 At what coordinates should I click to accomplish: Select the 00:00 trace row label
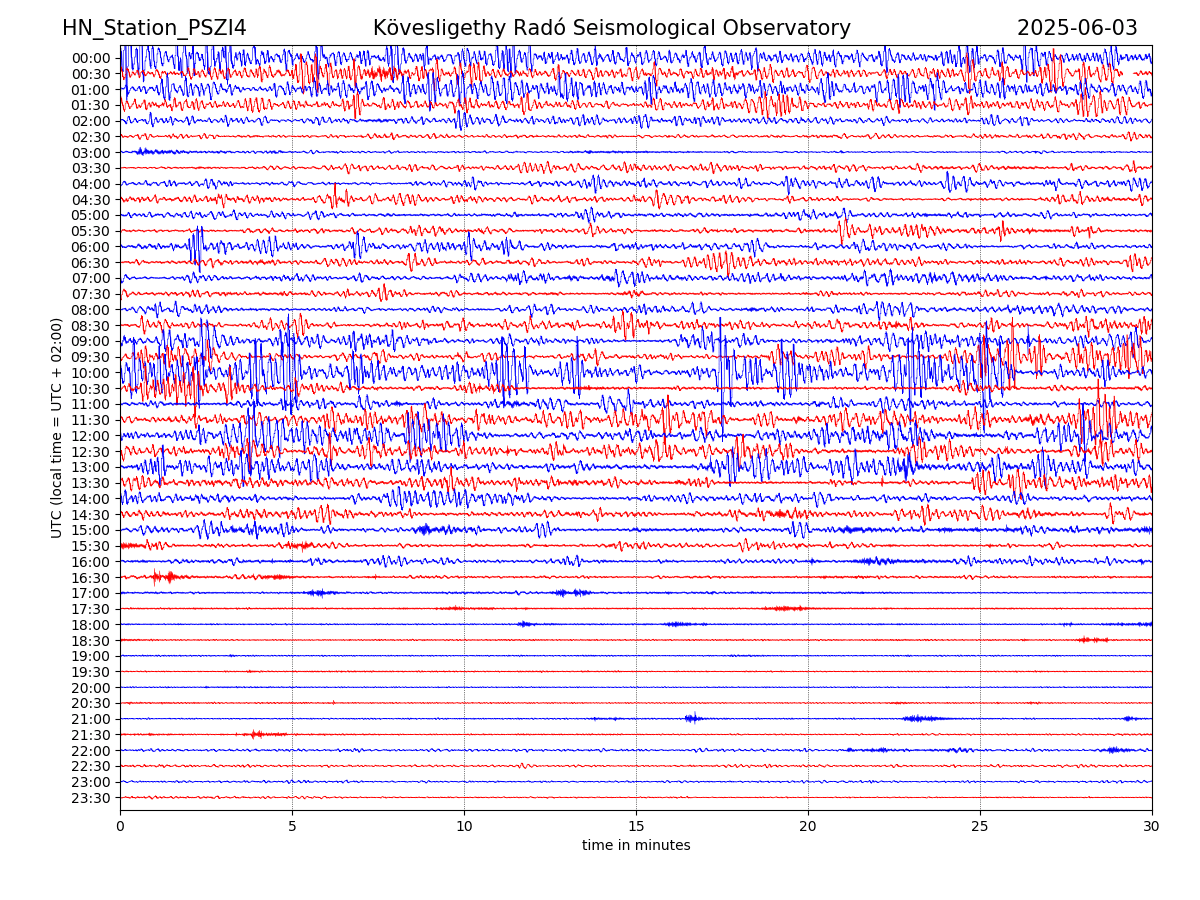(90, 58)
